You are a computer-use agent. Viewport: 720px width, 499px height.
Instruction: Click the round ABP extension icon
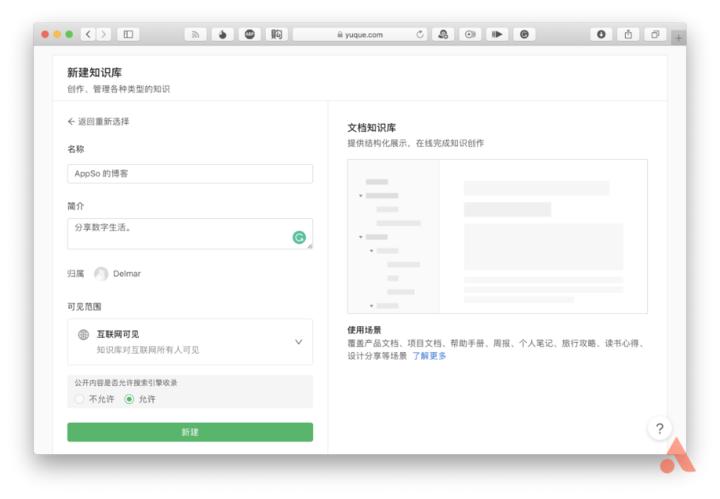click(x=250, y=34)
